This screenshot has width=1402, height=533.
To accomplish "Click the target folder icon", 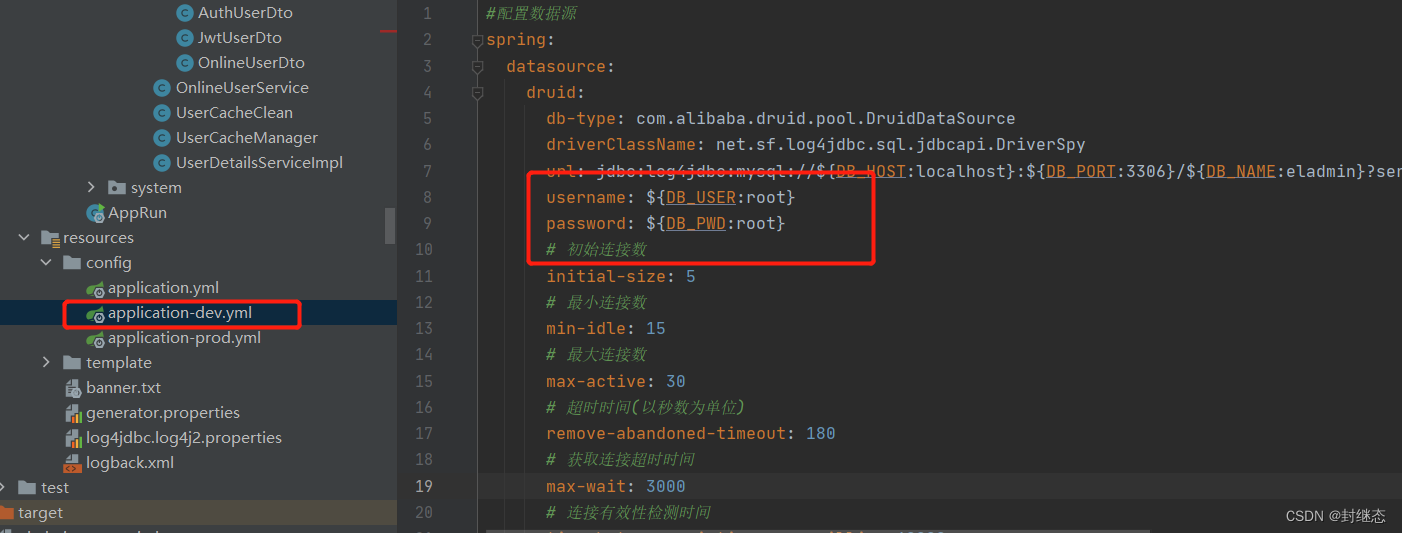I will point(6,513).
